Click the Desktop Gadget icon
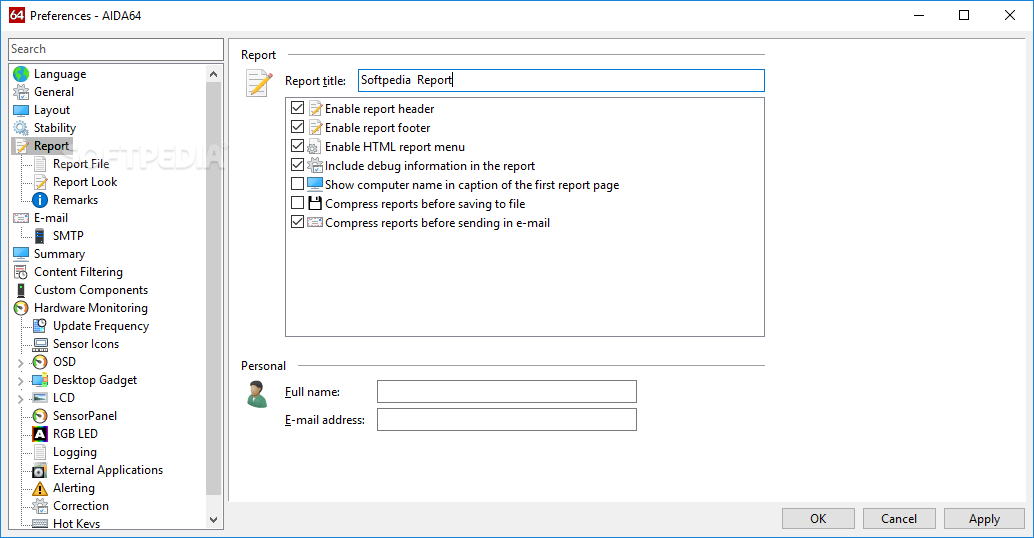Screen dimensions: 1034x538 [x=40, y=380]
